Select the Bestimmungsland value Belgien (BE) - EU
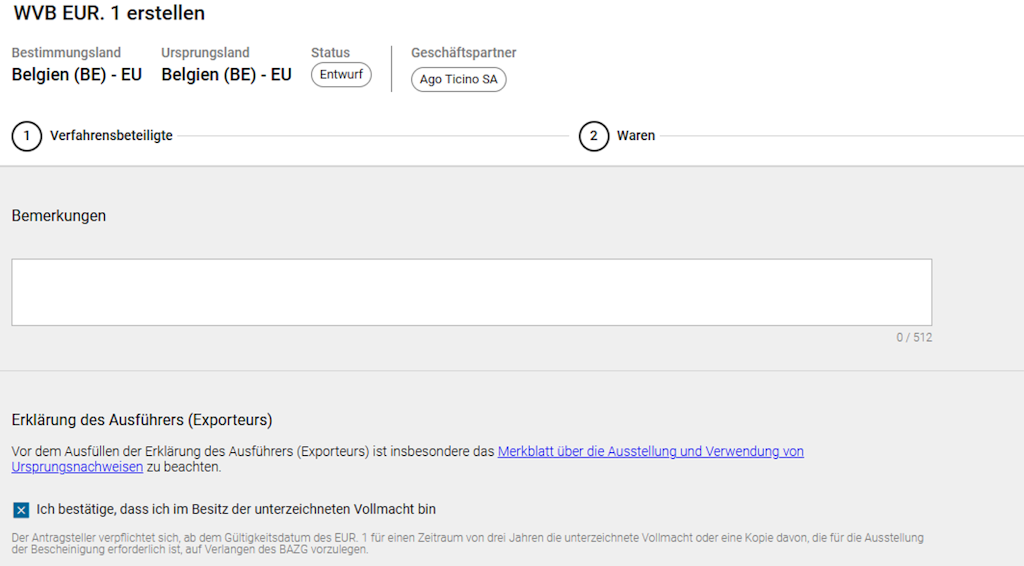The width and height of the screenshot is (1024, 566). [x=77, y=75]
